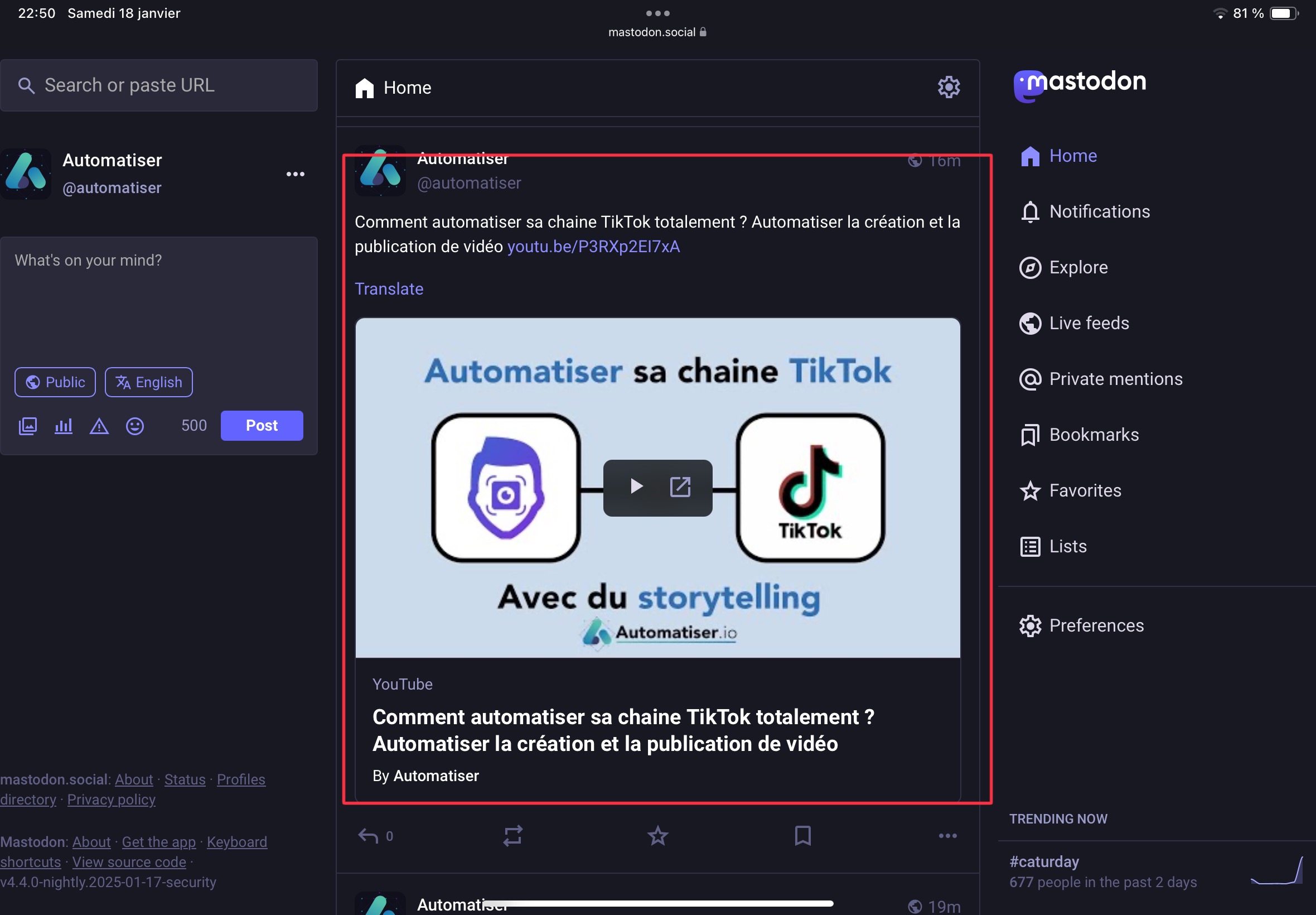Click the YouTube card title text

[x=623, y=730]
